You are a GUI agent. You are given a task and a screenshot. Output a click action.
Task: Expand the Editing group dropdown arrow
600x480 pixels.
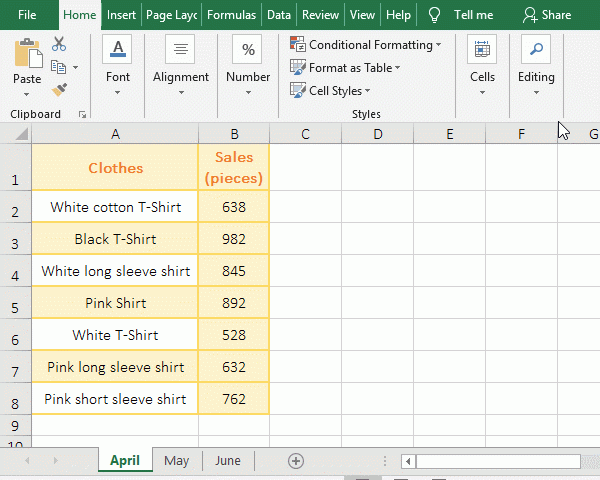[536, 93]
